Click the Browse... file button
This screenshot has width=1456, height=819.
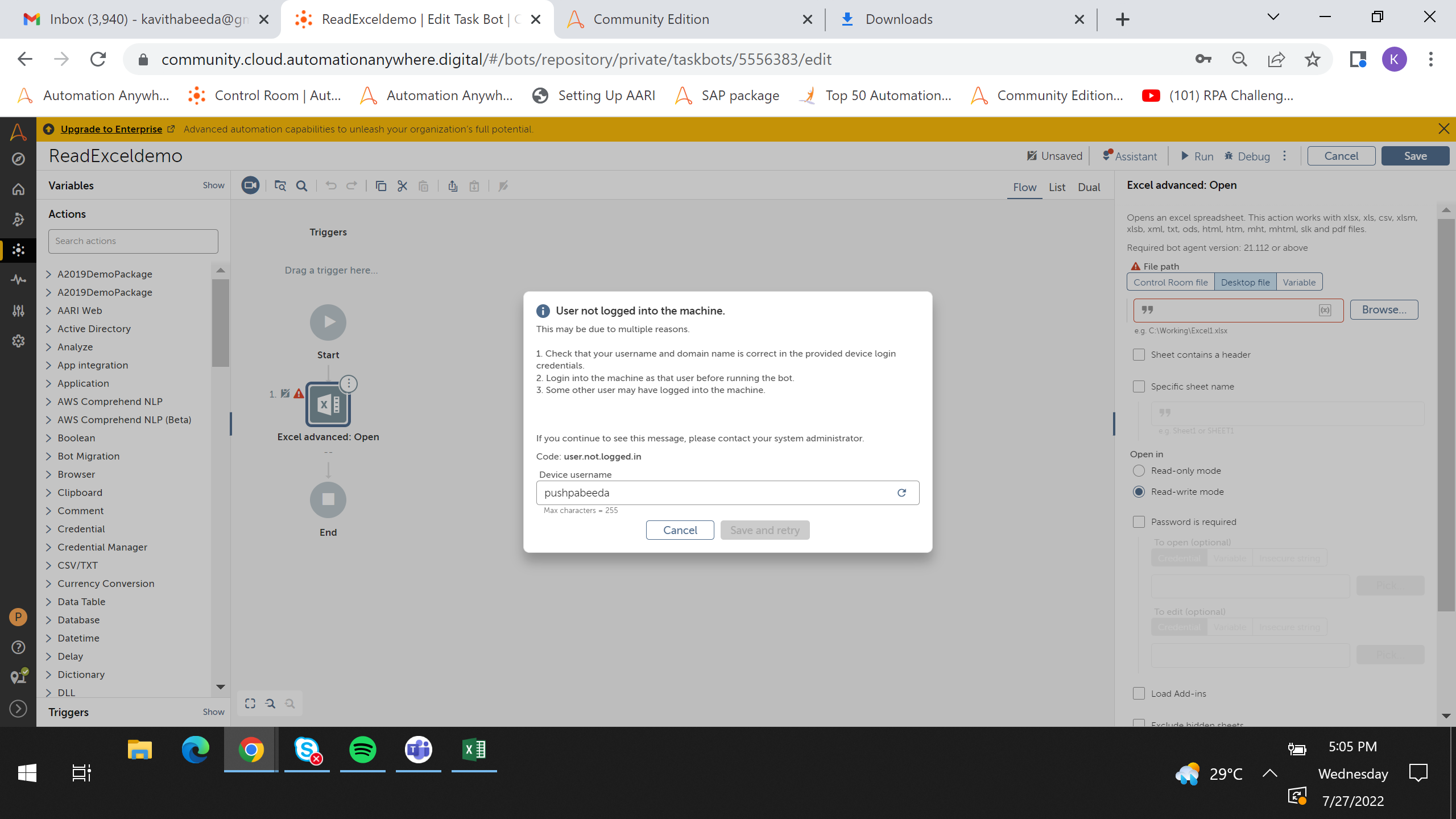pyautogui.click(x=1384, y=310)
